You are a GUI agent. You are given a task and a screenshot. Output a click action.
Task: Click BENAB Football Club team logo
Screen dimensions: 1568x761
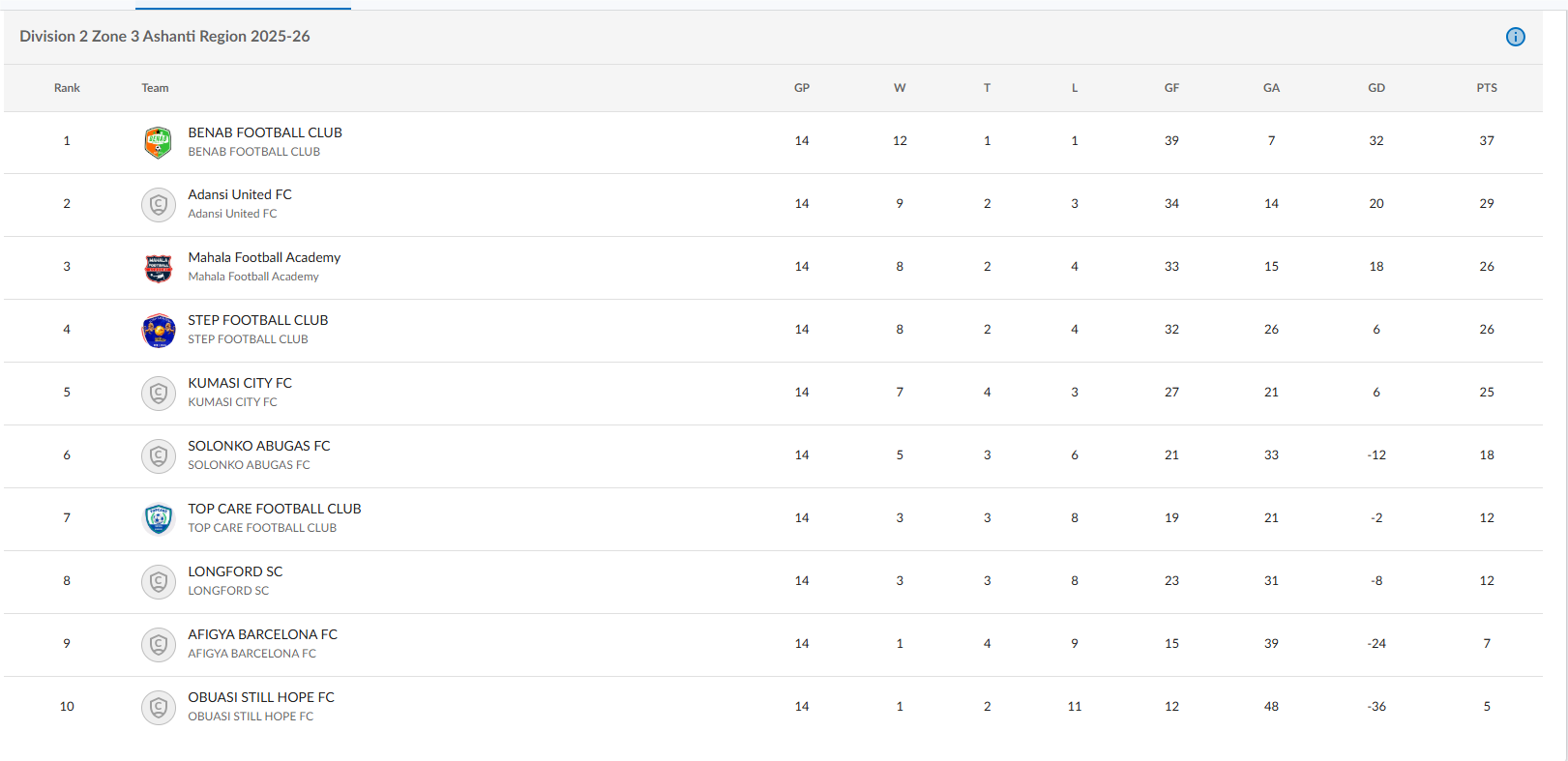click(x=158, y=142)
